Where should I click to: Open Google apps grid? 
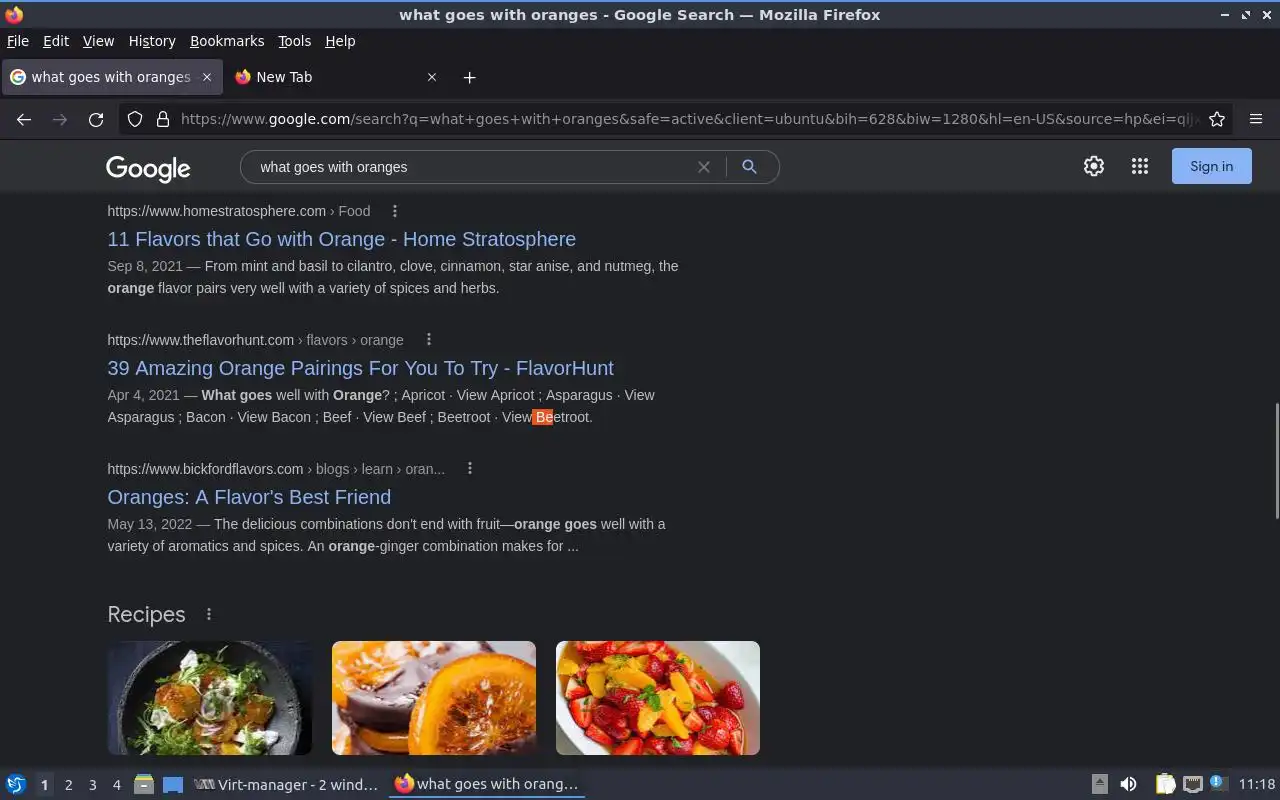click(x=1140, y=166)
